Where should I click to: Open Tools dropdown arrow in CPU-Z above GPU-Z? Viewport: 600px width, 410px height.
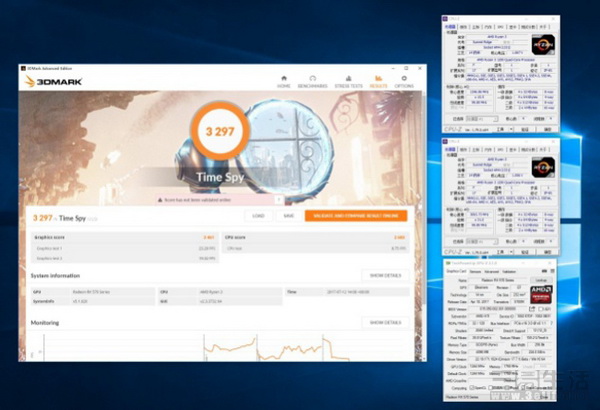click(511, 252)
